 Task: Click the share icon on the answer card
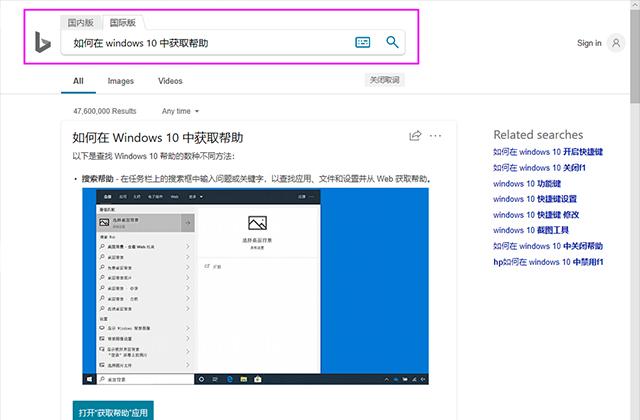415,136
